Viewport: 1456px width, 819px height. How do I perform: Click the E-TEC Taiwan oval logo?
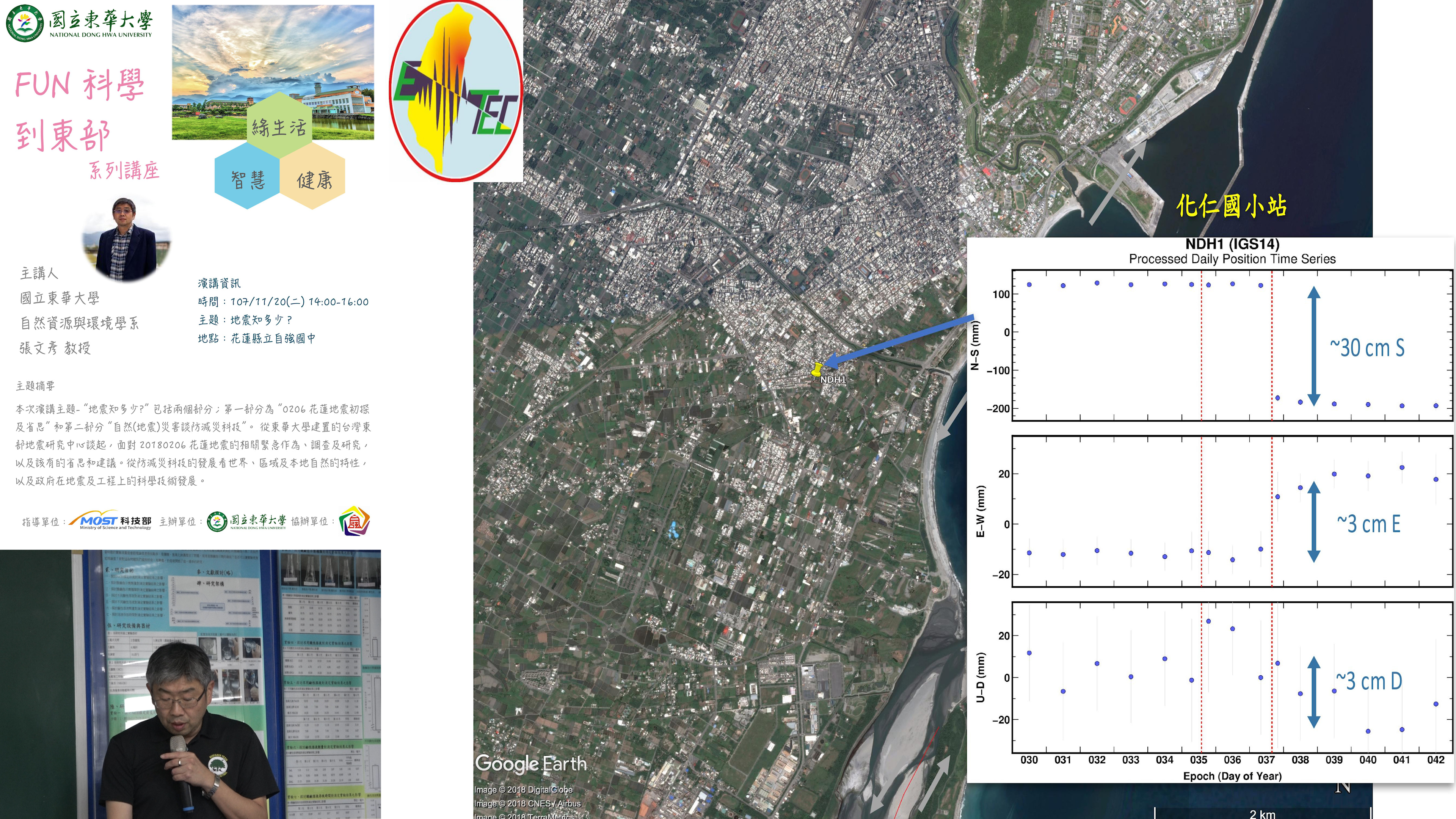(455, 91)
